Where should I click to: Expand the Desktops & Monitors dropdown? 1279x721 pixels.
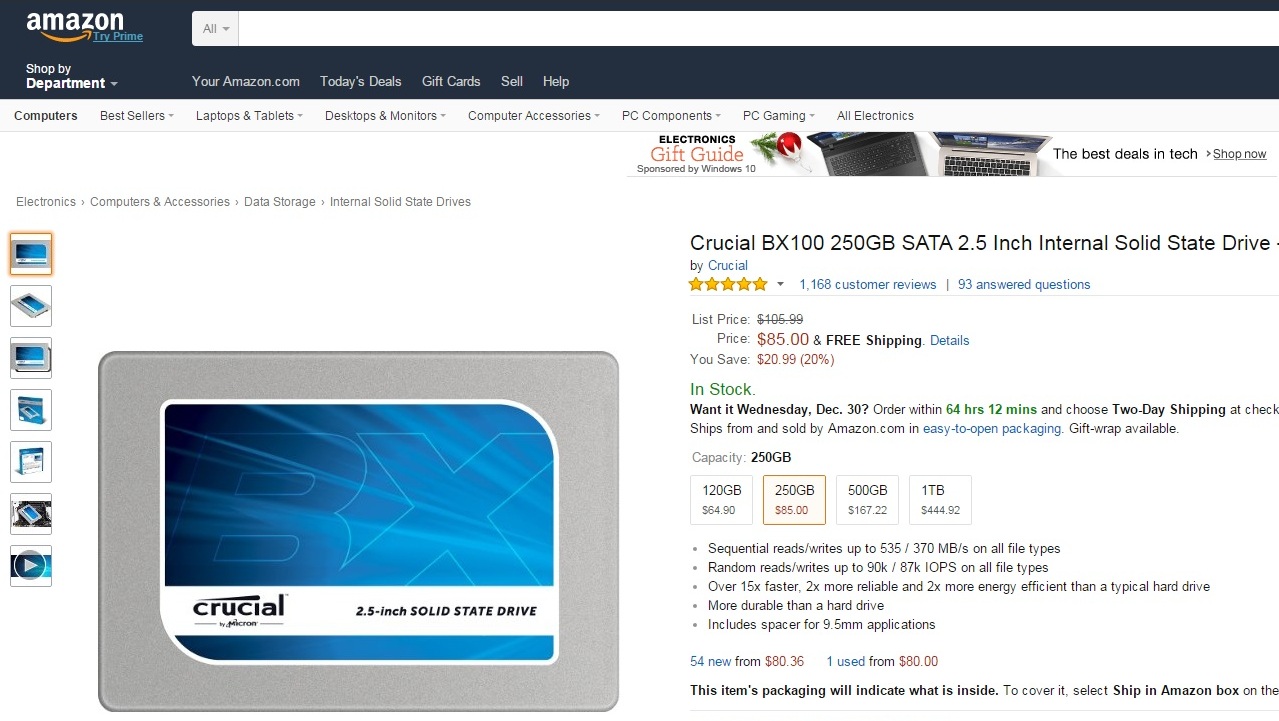coord(386,116)
